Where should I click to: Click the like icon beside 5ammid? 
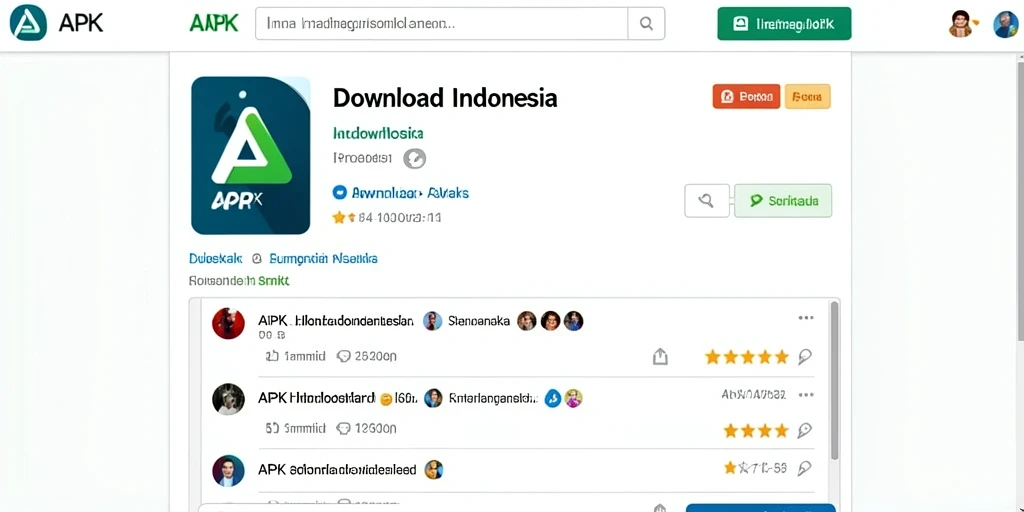tap(272, 428)
